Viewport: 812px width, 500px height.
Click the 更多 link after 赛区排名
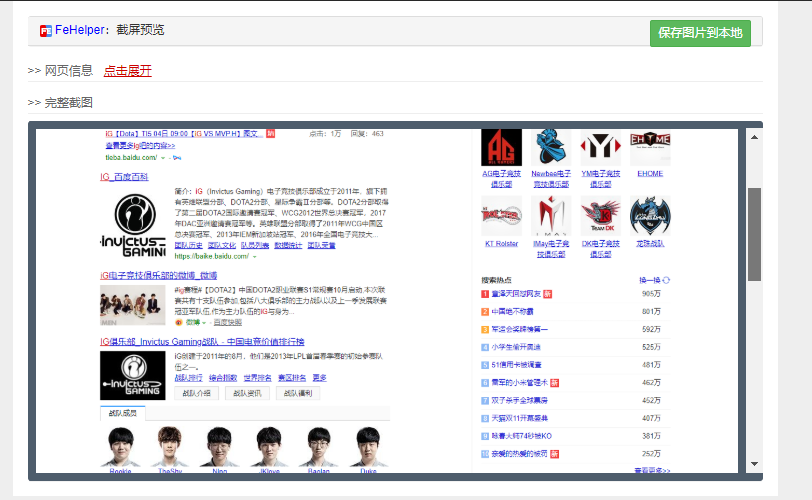320,378
